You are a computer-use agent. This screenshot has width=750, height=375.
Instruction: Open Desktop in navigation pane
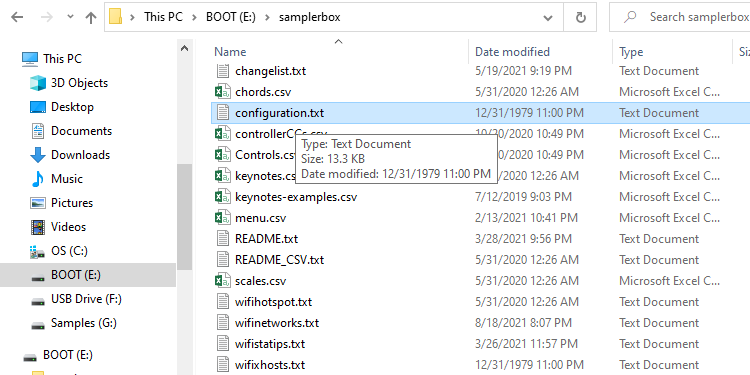click(x=72, y=107)
